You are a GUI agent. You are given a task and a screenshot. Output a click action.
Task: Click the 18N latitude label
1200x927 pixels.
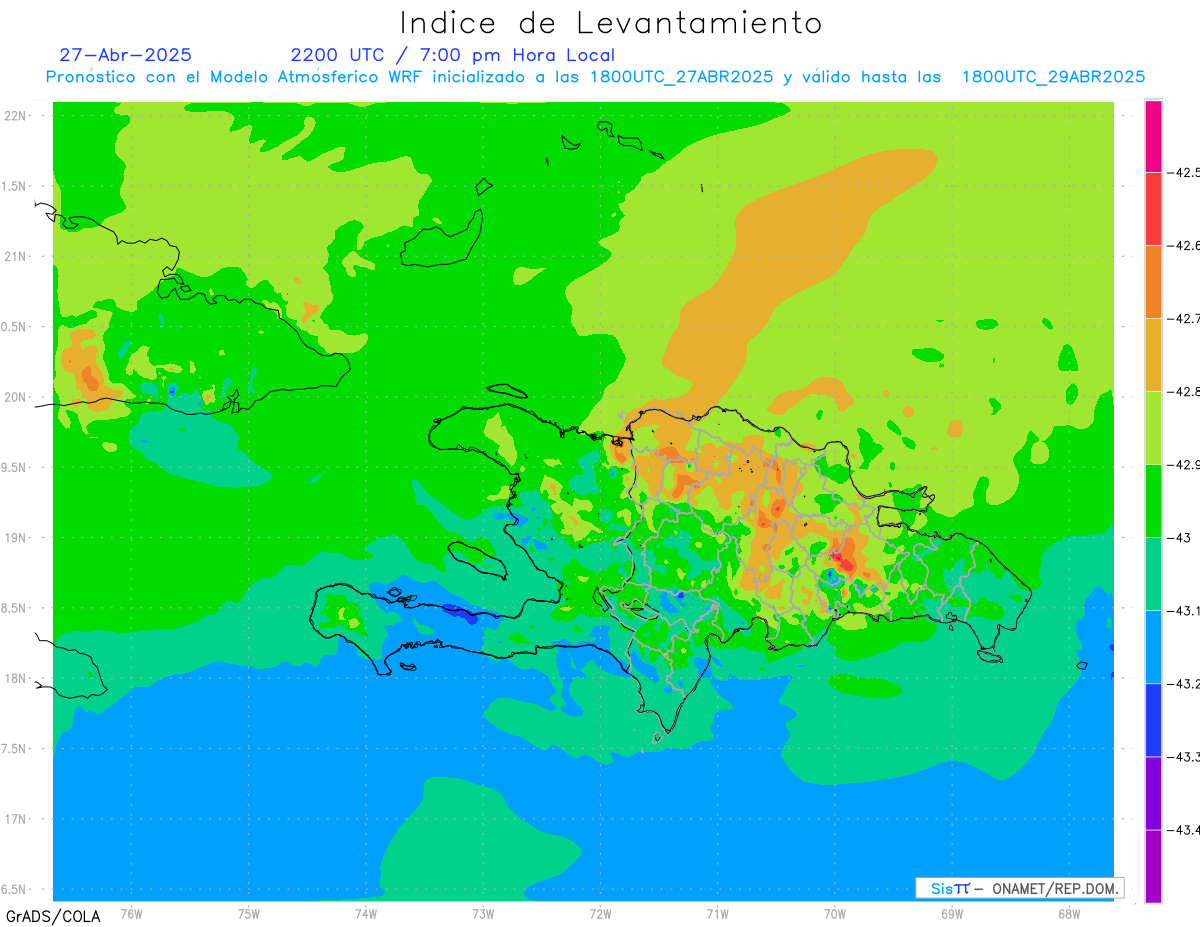(17, 678)
